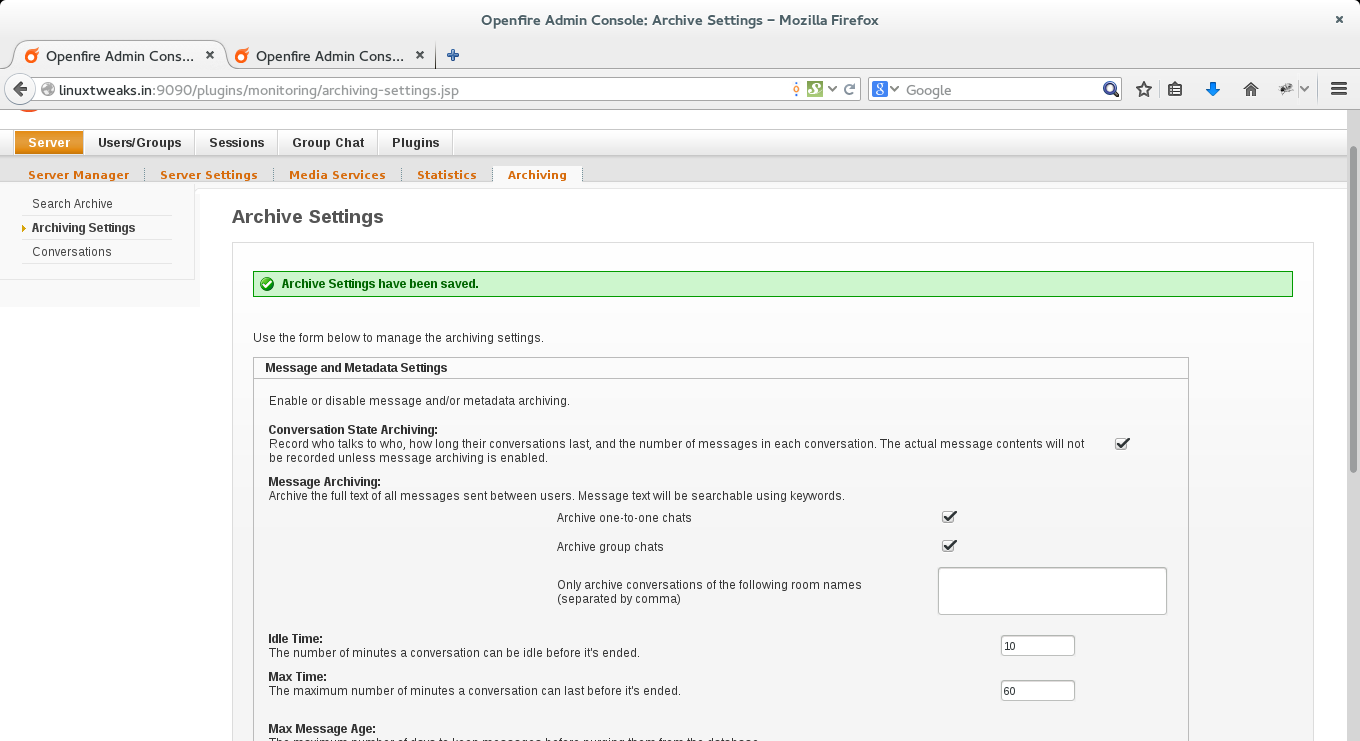Click the Google search magnifier icon
The height and width of the screenshot is (741, 1360).
click(x=1111, y=89)
